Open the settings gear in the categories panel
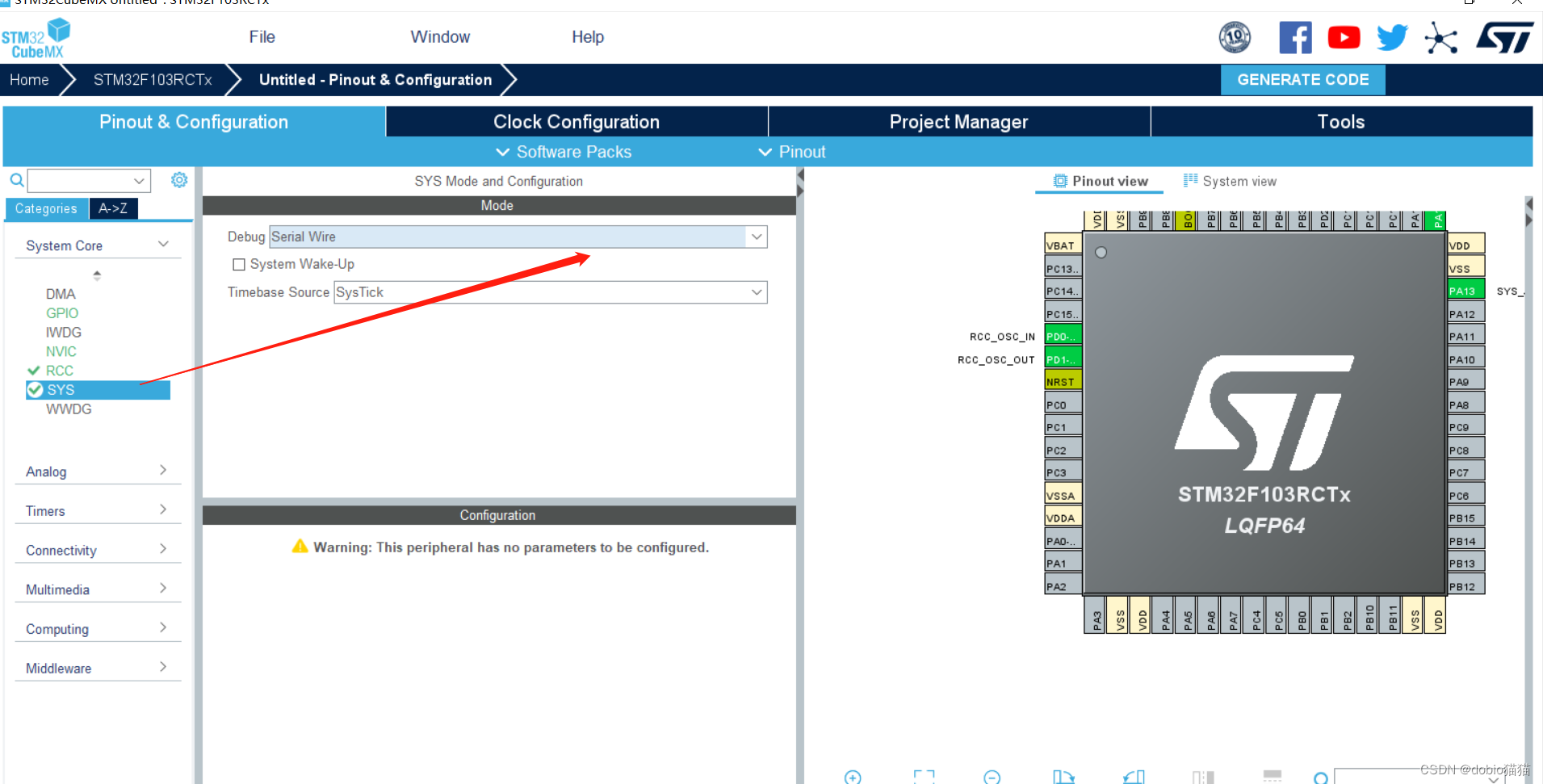1543x784 pixels. click(179, 180)
